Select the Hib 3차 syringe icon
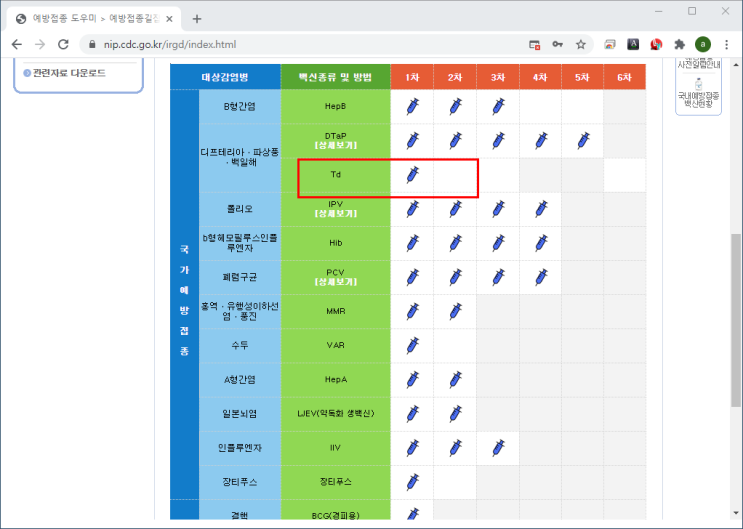Image resolution: width=743 pixels, height=529 pixels. click(498, 243)
